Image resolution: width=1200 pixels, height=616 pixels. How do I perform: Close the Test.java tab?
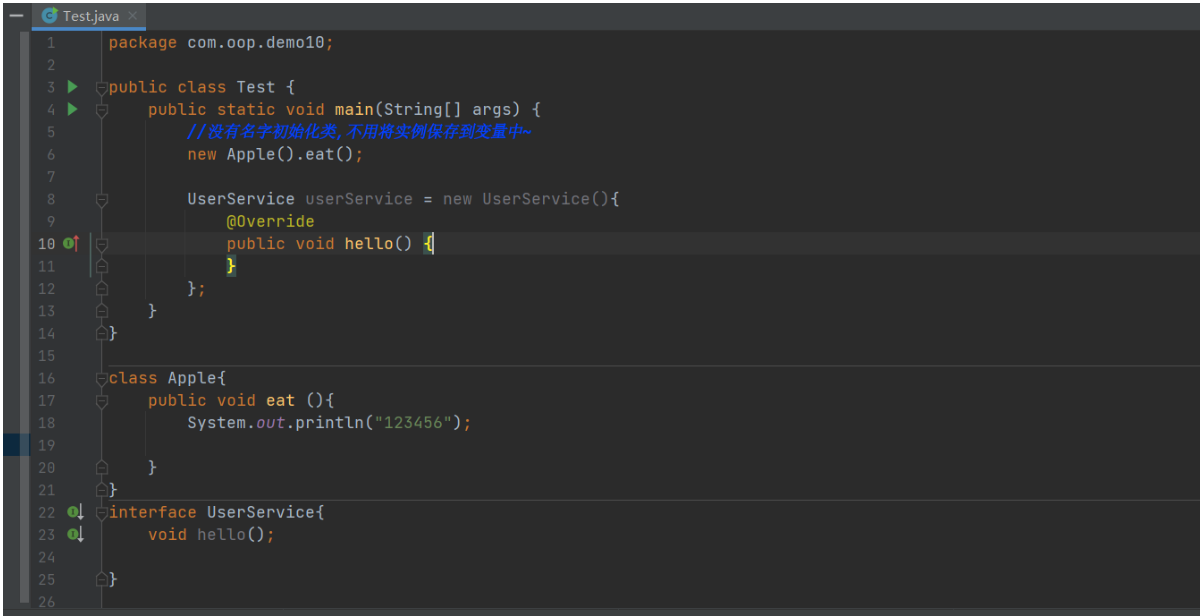131,16
